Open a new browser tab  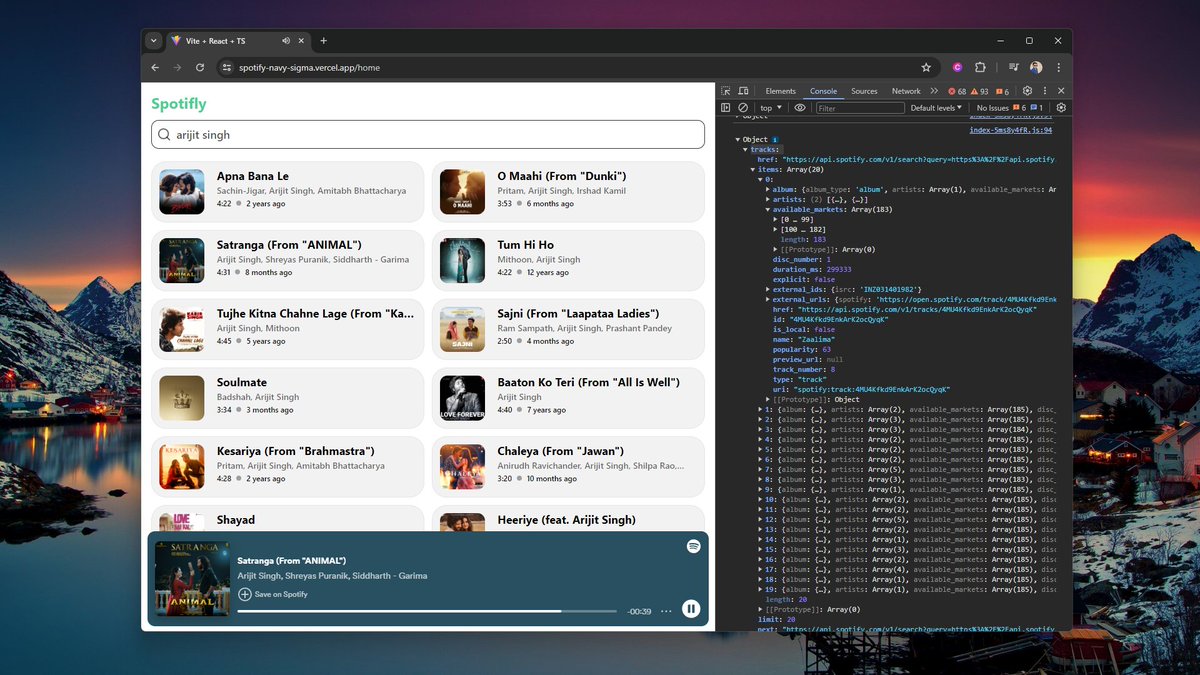click(x=323, y=41)
